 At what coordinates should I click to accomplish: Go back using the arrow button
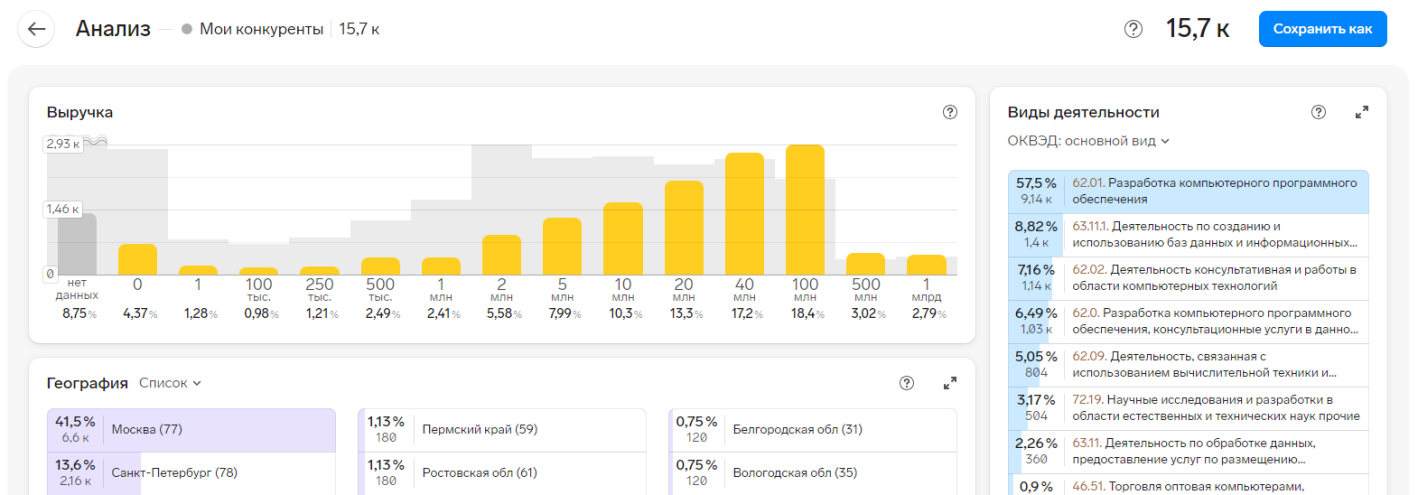37,29
